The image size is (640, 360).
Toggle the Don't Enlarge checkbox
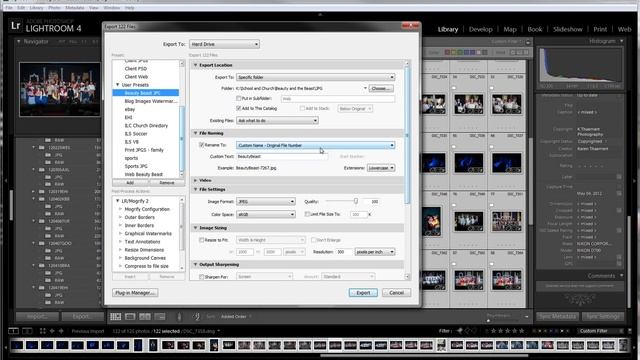click(313, 240)
